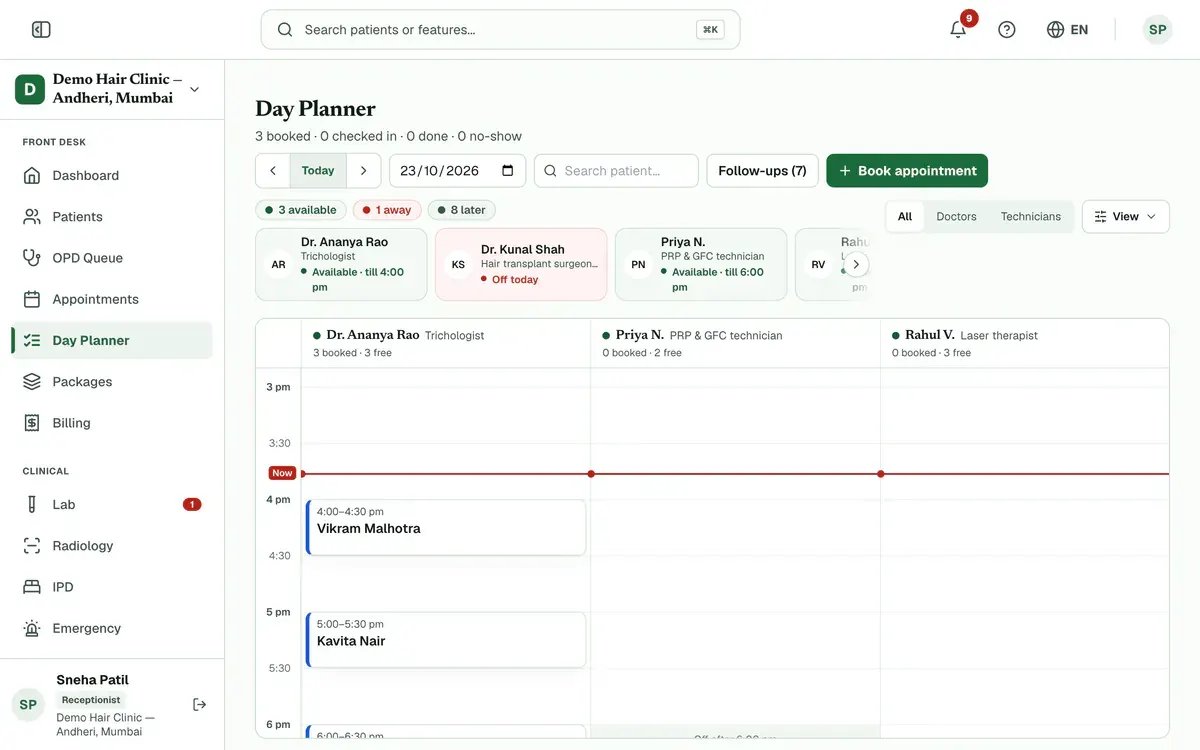Click the Dr. Ananya Rao column header
The width and height of the screenshot is (1200, 750).
pos(446,343)
